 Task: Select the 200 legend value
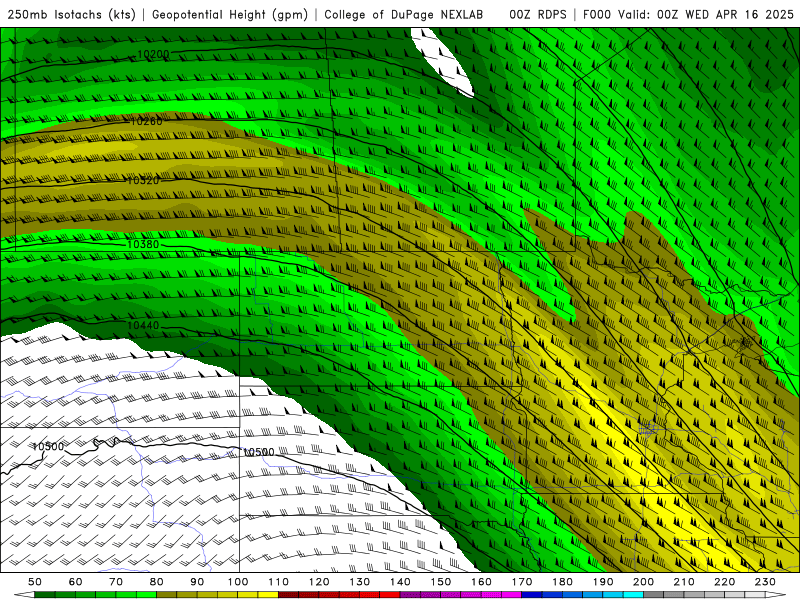coord(643,582)
